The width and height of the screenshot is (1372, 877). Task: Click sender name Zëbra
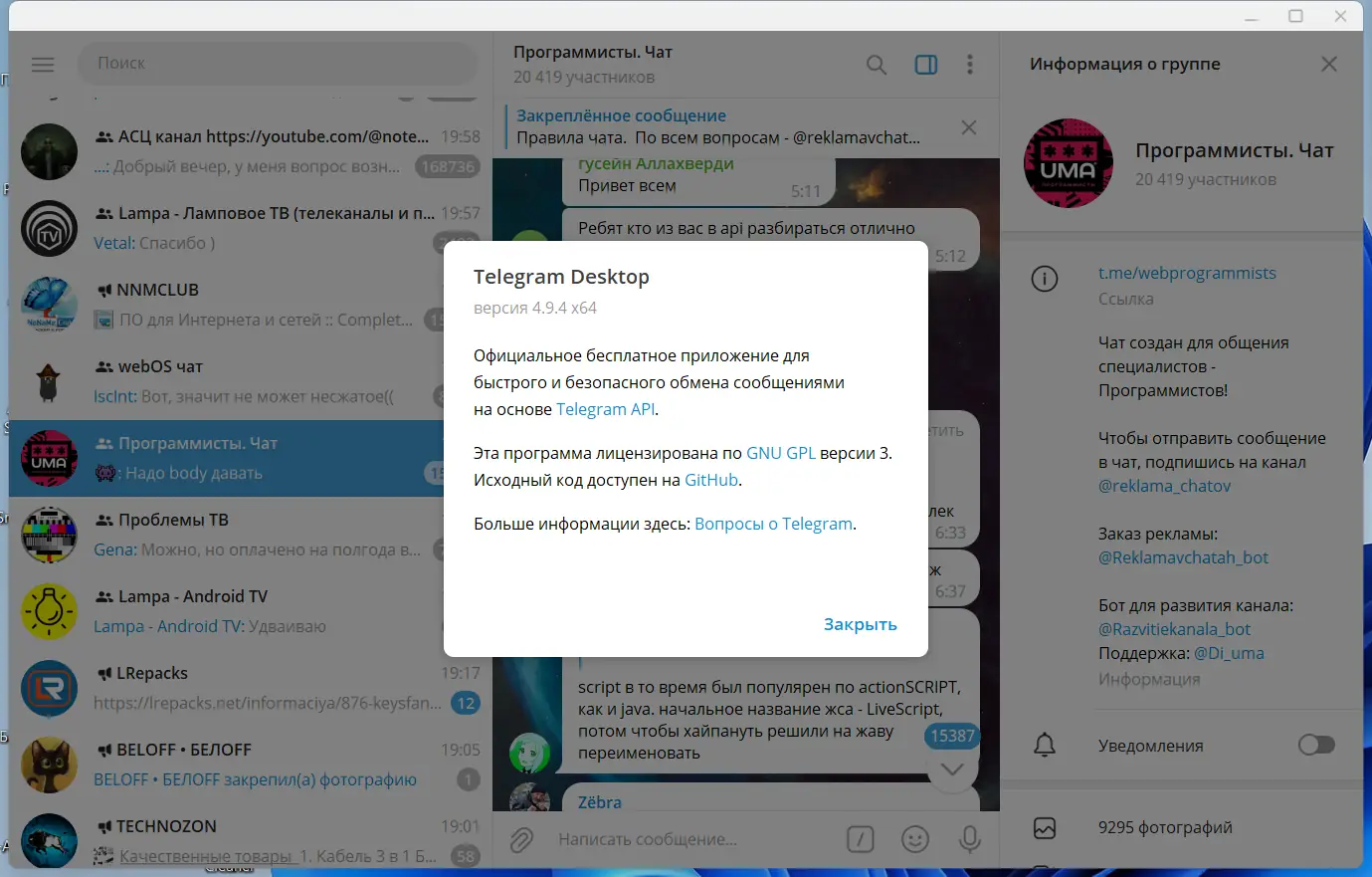[600, 802]
